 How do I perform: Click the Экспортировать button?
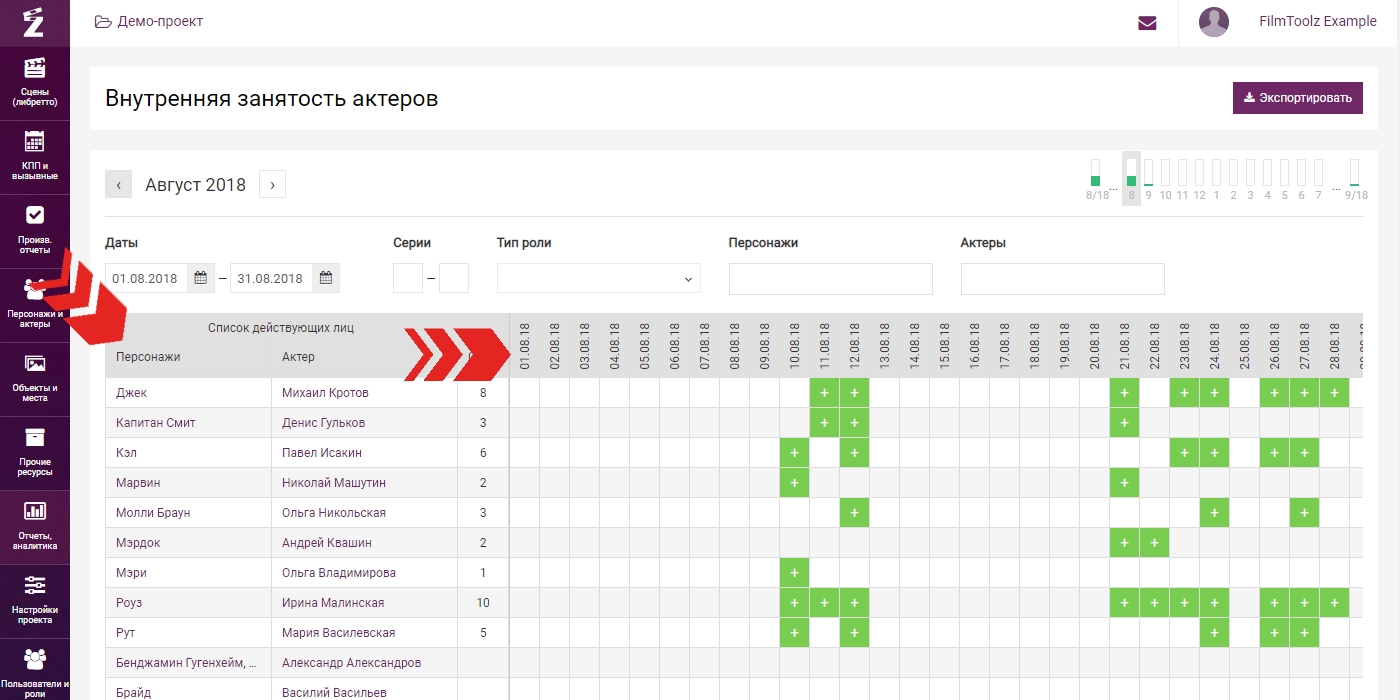(x=1297, y=98)
